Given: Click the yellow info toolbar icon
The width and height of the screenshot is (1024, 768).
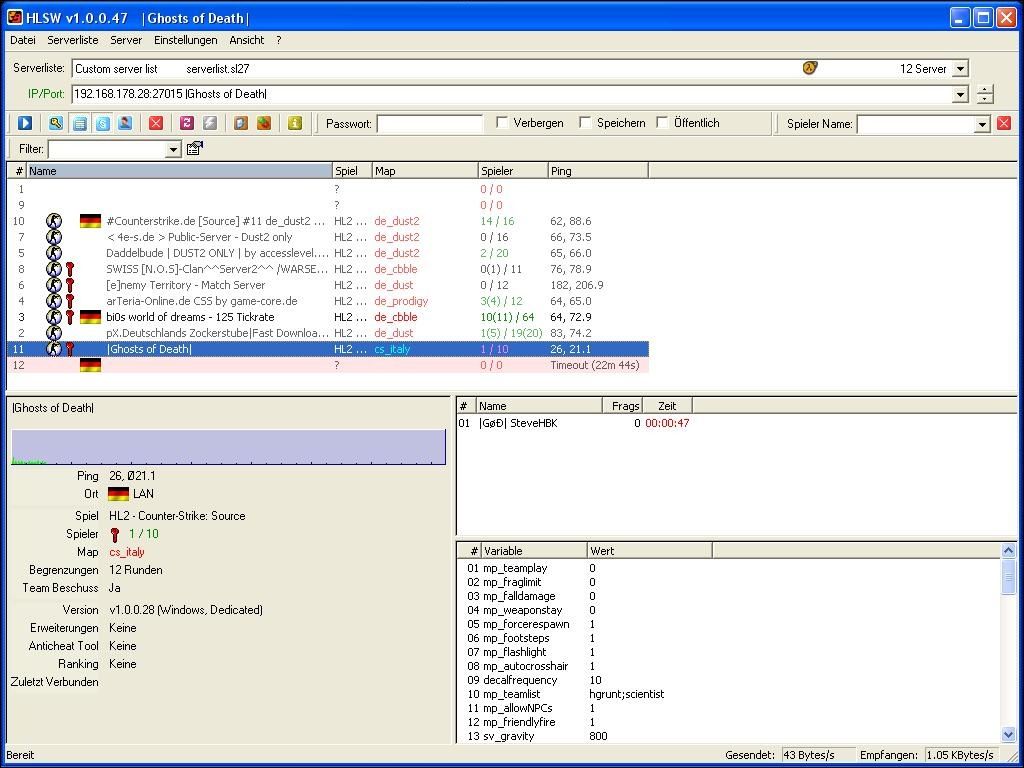Looking at the screenshot, I should [295, 123].
